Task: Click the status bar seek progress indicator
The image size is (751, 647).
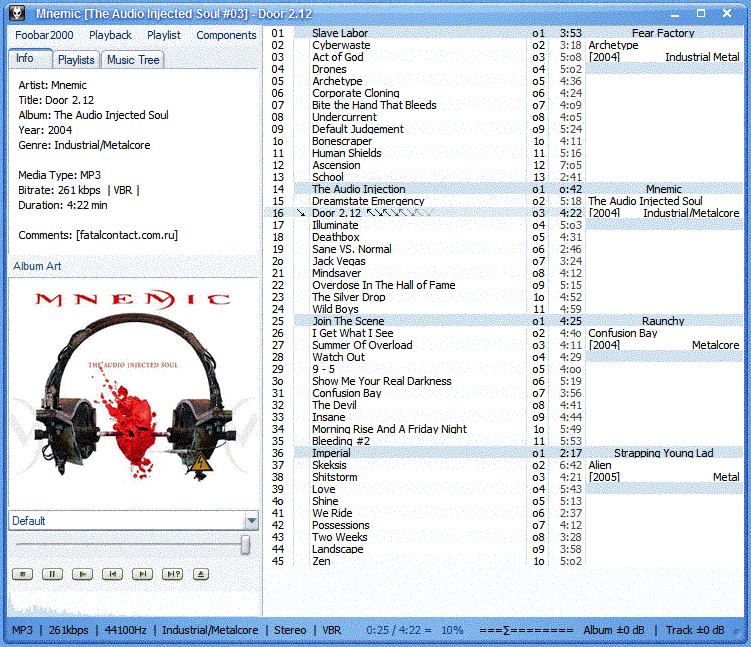Action: (526, 630)
